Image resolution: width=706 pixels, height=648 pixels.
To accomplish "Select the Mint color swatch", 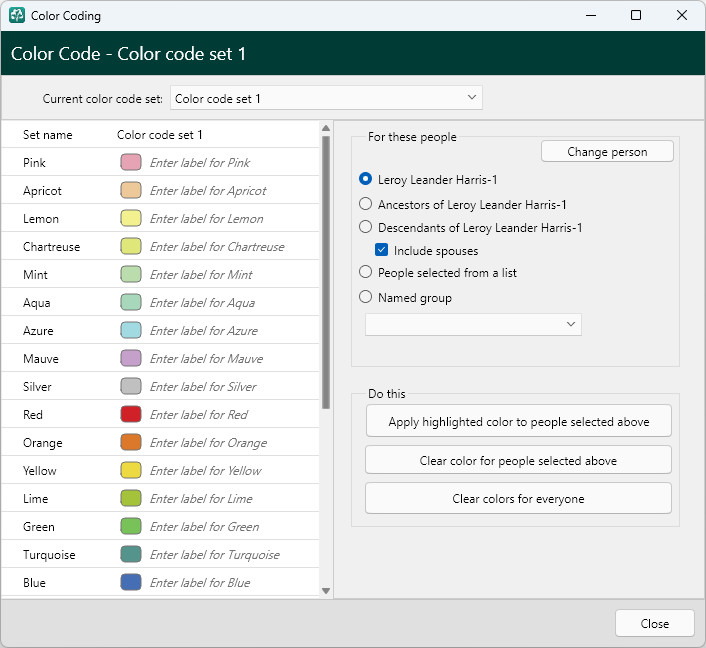I will [131, 274].
